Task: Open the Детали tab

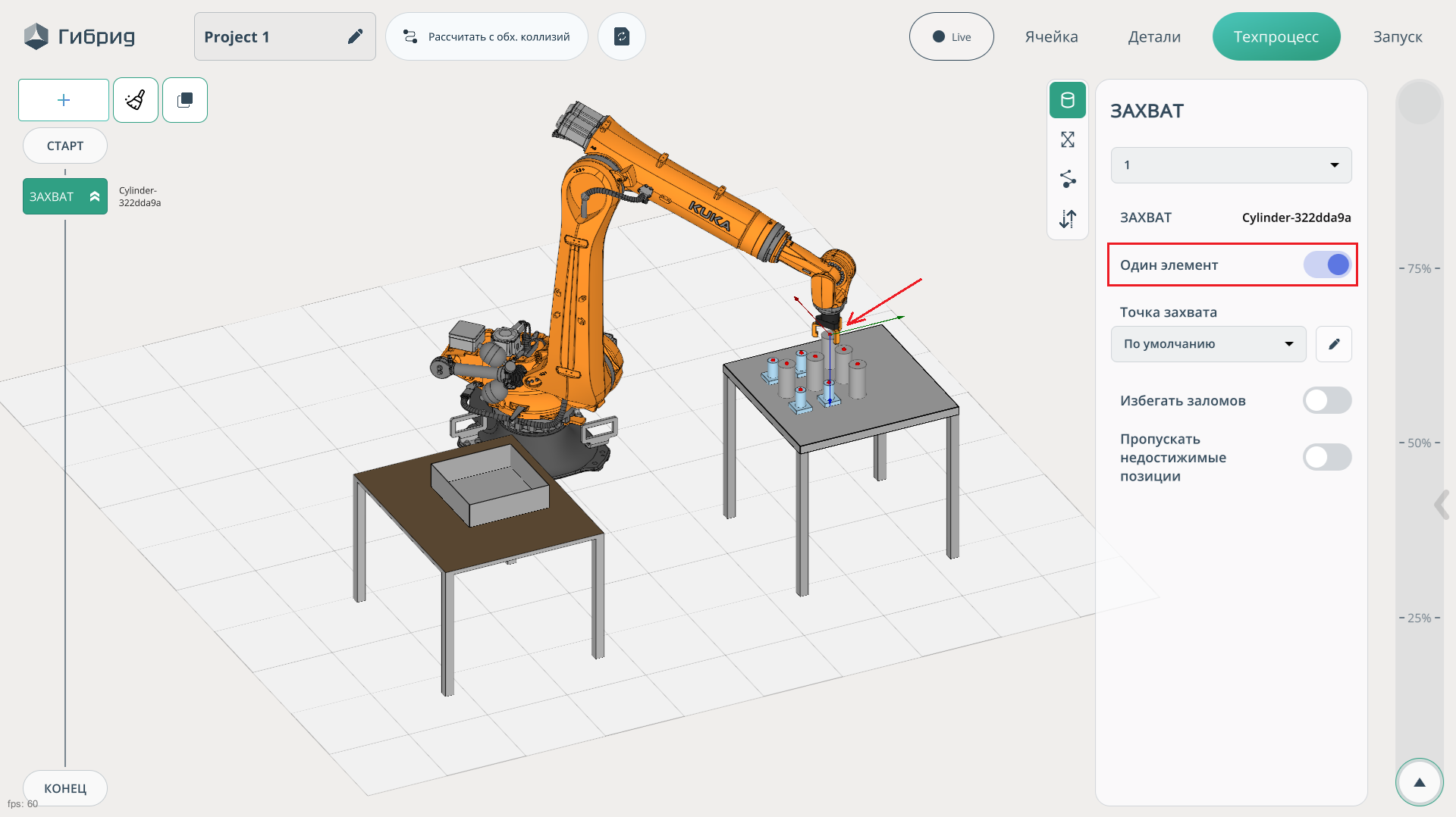Action: pos(1154,36)
